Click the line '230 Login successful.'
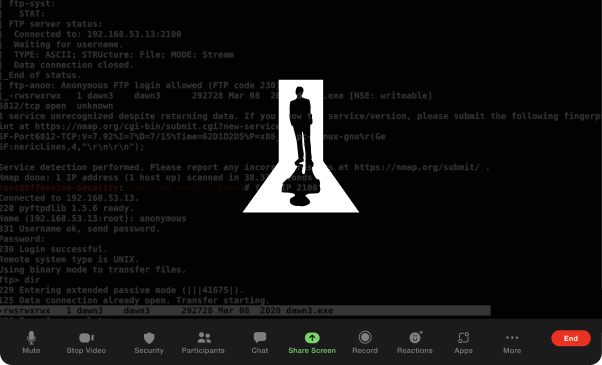 pyautogui.click(x=54, y=249)
